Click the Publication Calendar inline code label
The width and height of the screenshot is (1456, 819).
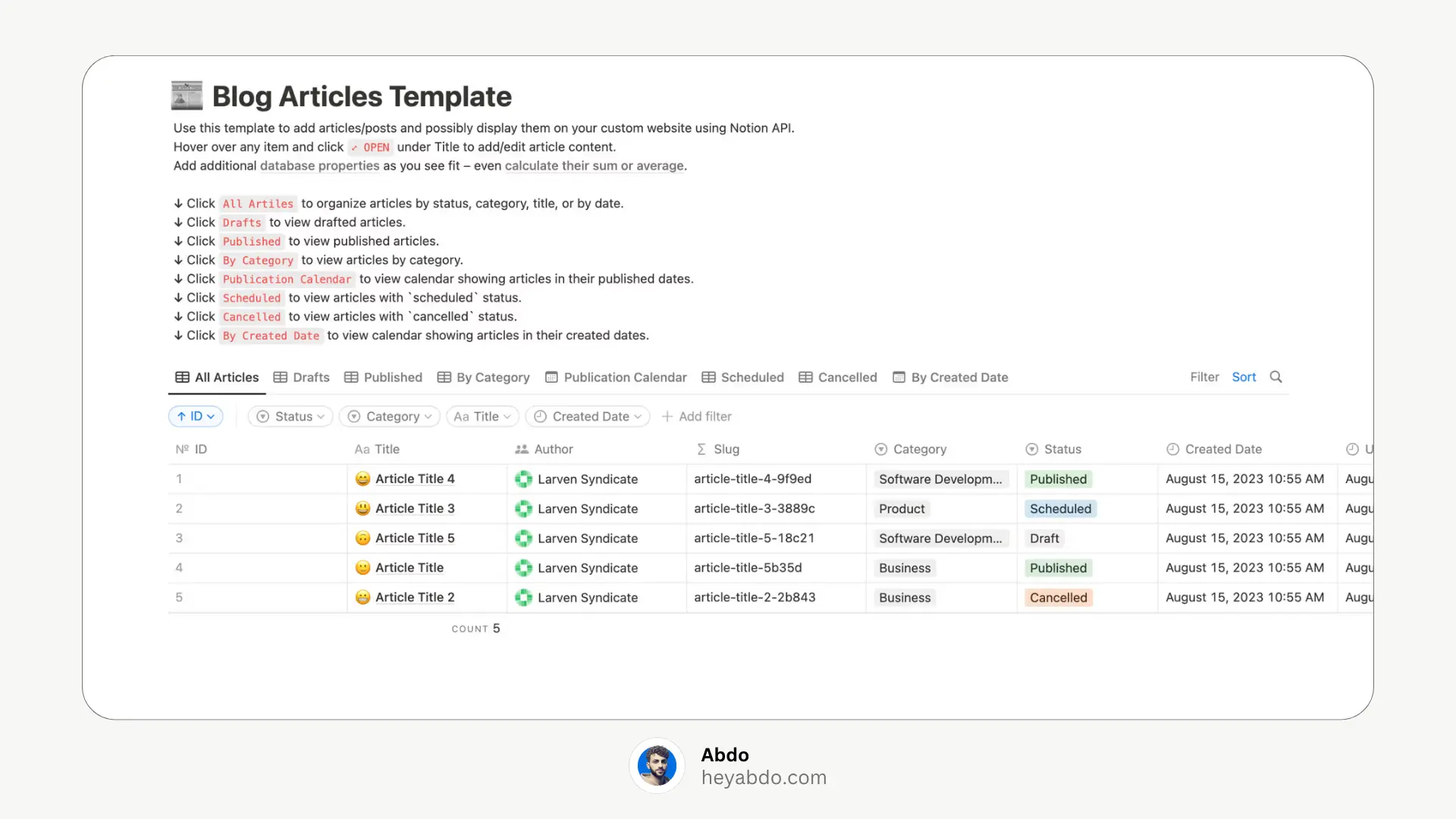(x=287, y=279)
